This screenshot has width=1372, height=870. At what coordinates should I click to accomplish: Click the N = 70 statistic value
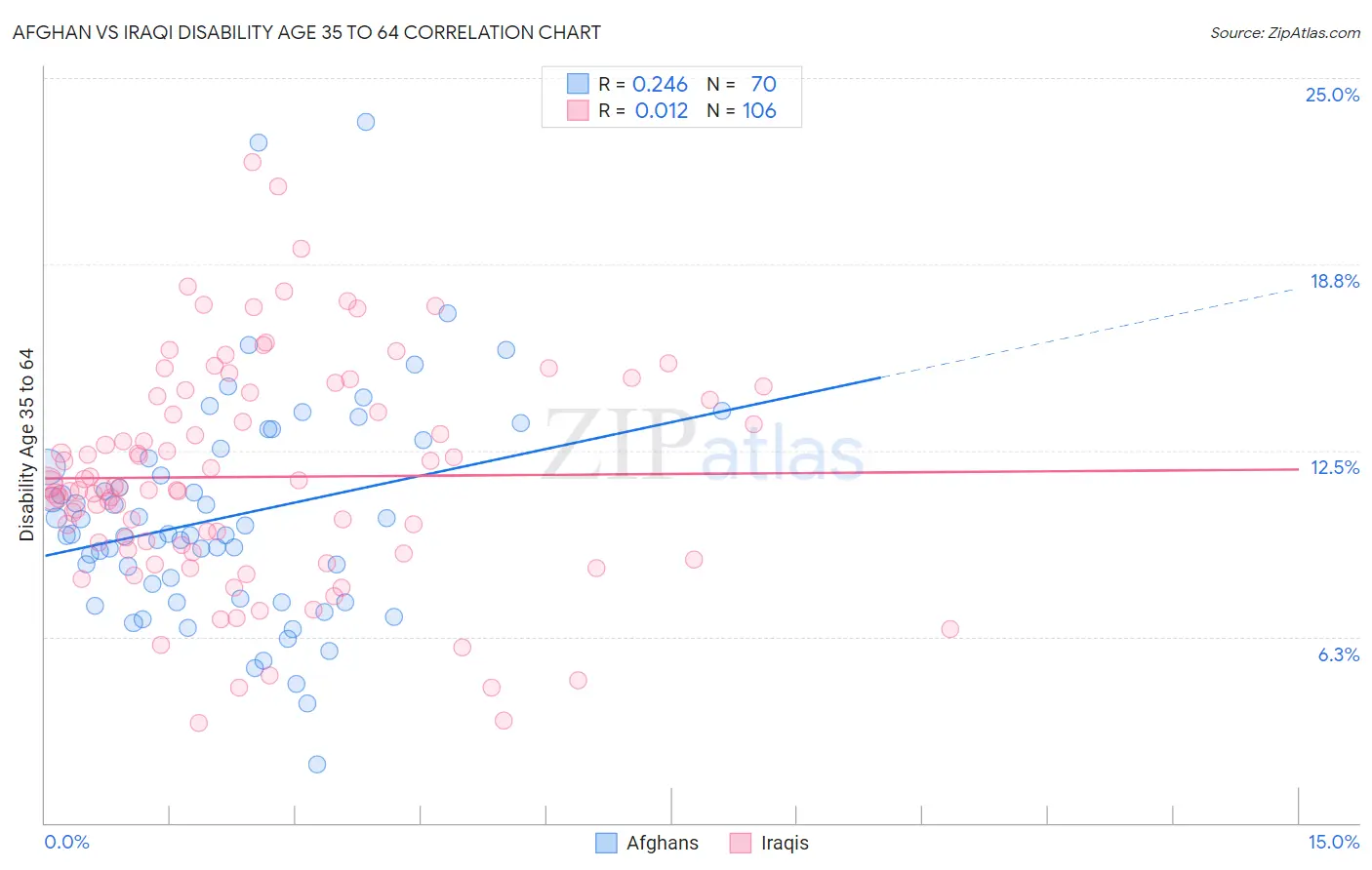[x=742, y=84]
